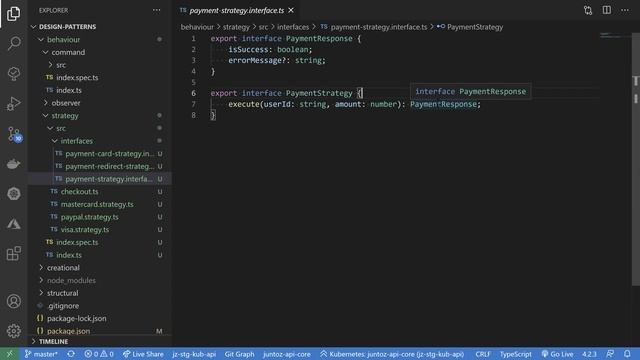
Task: Open Explorer views and more actions menu
Action: pyautogui.click(x=157, y=10)
